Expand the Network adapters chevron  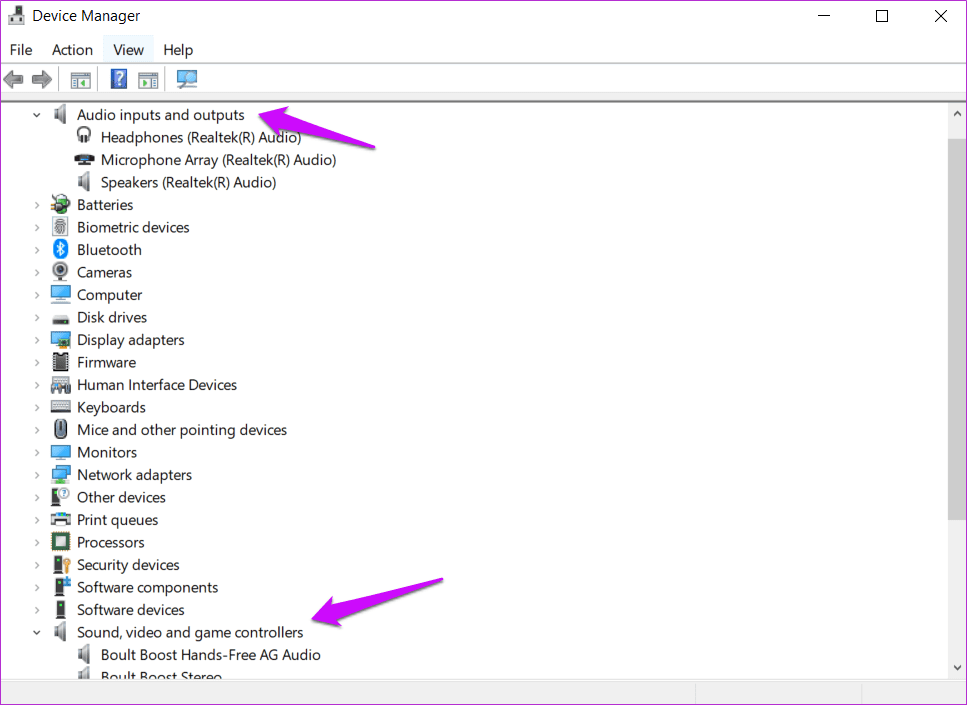[37, 475]
